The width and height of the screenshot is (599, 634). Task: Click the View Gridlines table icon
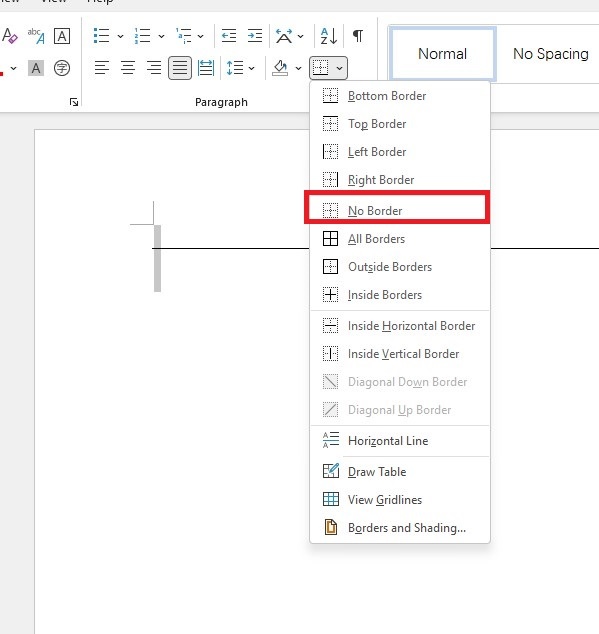[331, 499]
